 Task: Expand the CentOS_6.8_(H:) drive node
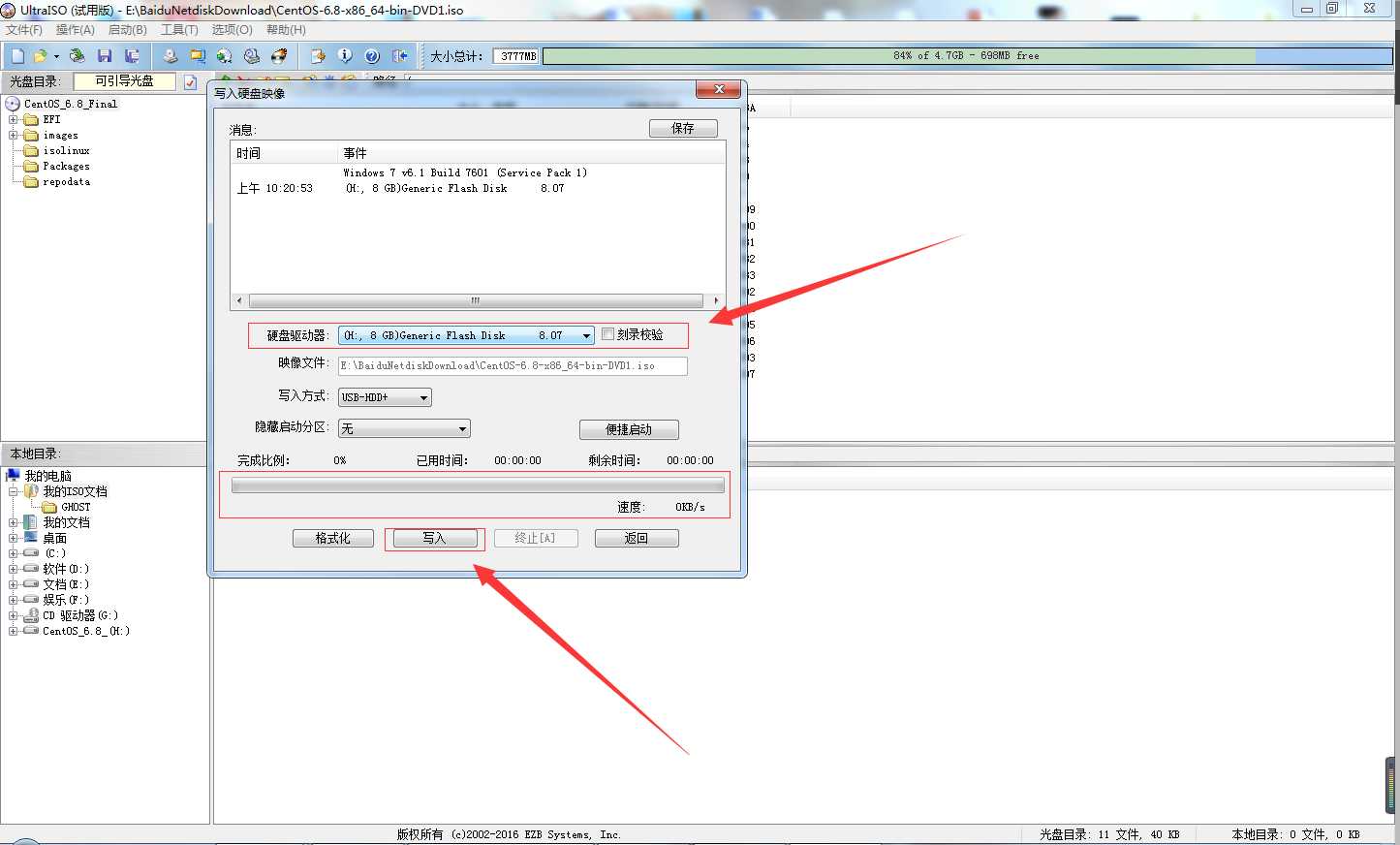click(x=14, y=631)
